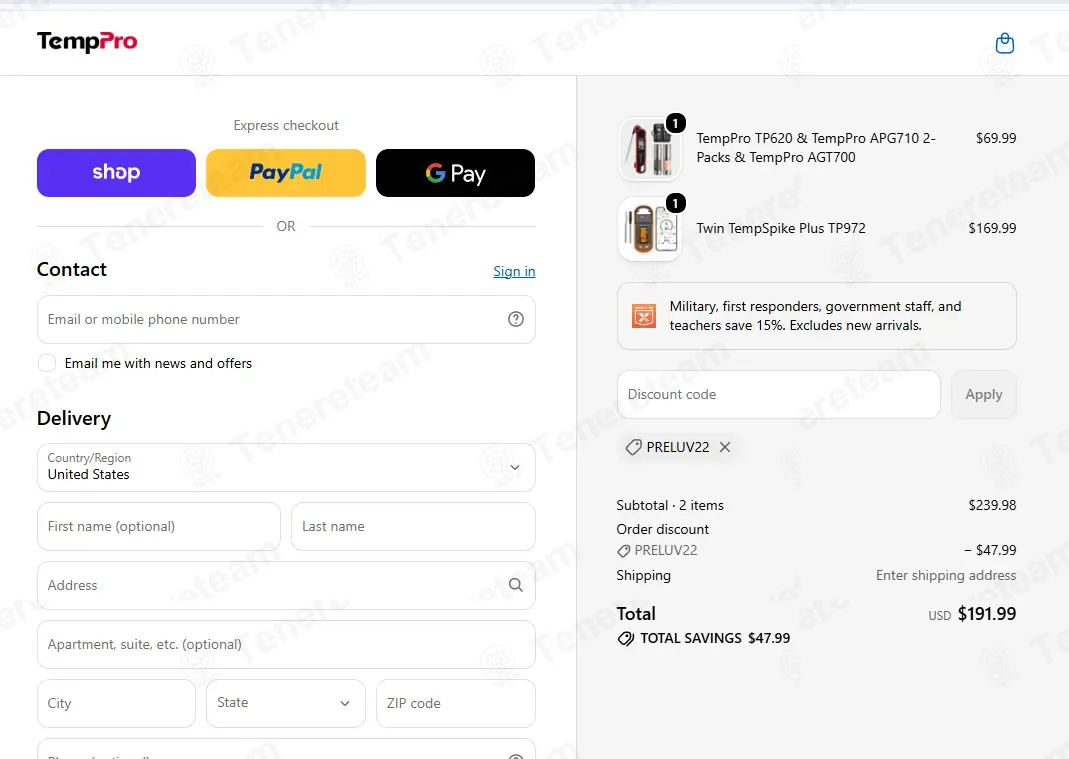Focus the First name (optional) field

[159, 526]
